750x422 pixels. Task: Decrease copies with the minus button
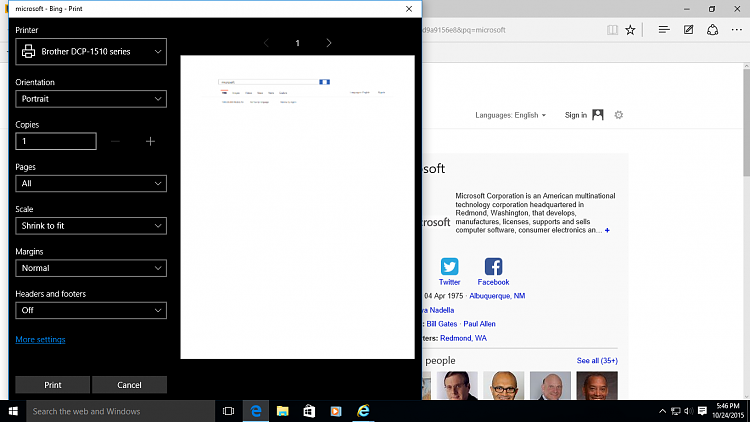pos(115,142)
